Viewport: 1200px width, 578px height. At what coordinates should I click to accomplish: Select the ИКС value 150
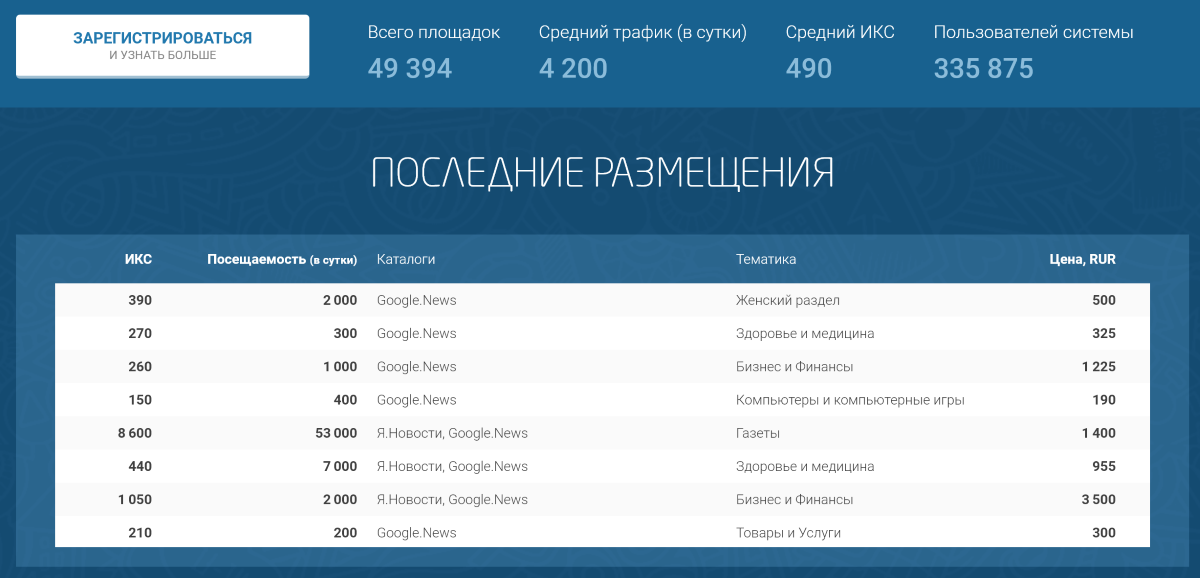[140, 400]
